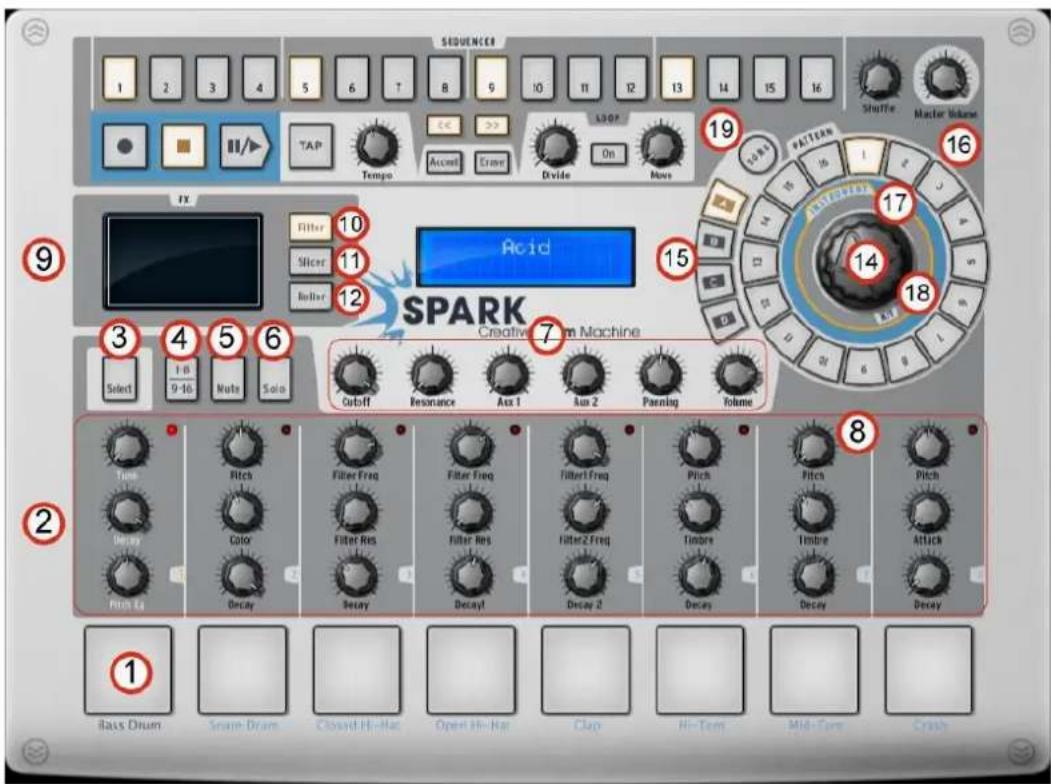Select pattern bank D
The image size is (1051, 784).
(724, 322)
